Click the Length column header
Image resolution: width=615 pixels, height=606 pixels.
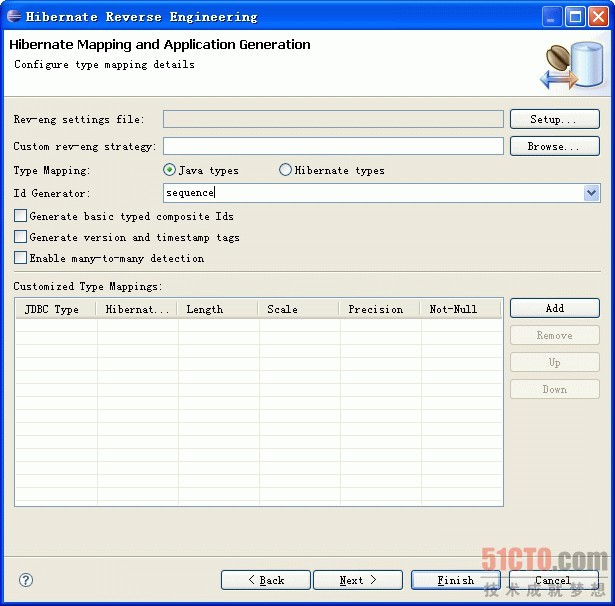coord(218,309)
